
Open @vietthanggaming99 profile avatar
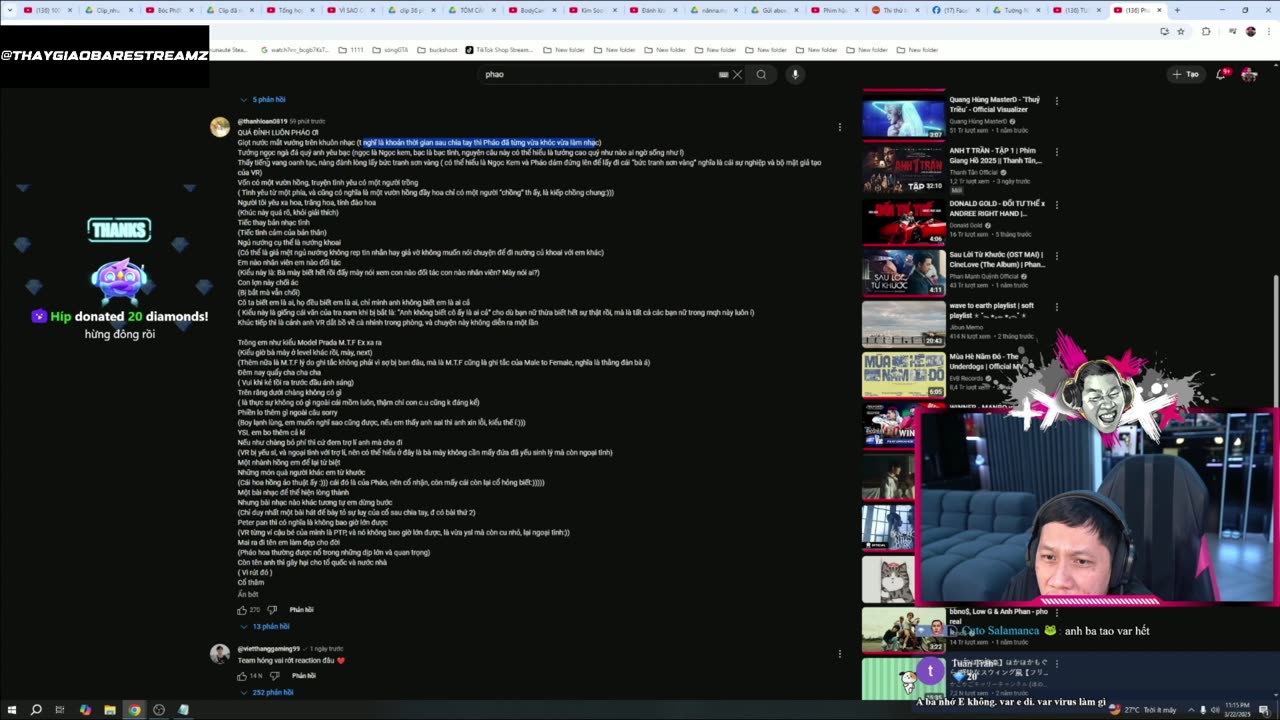220,654
